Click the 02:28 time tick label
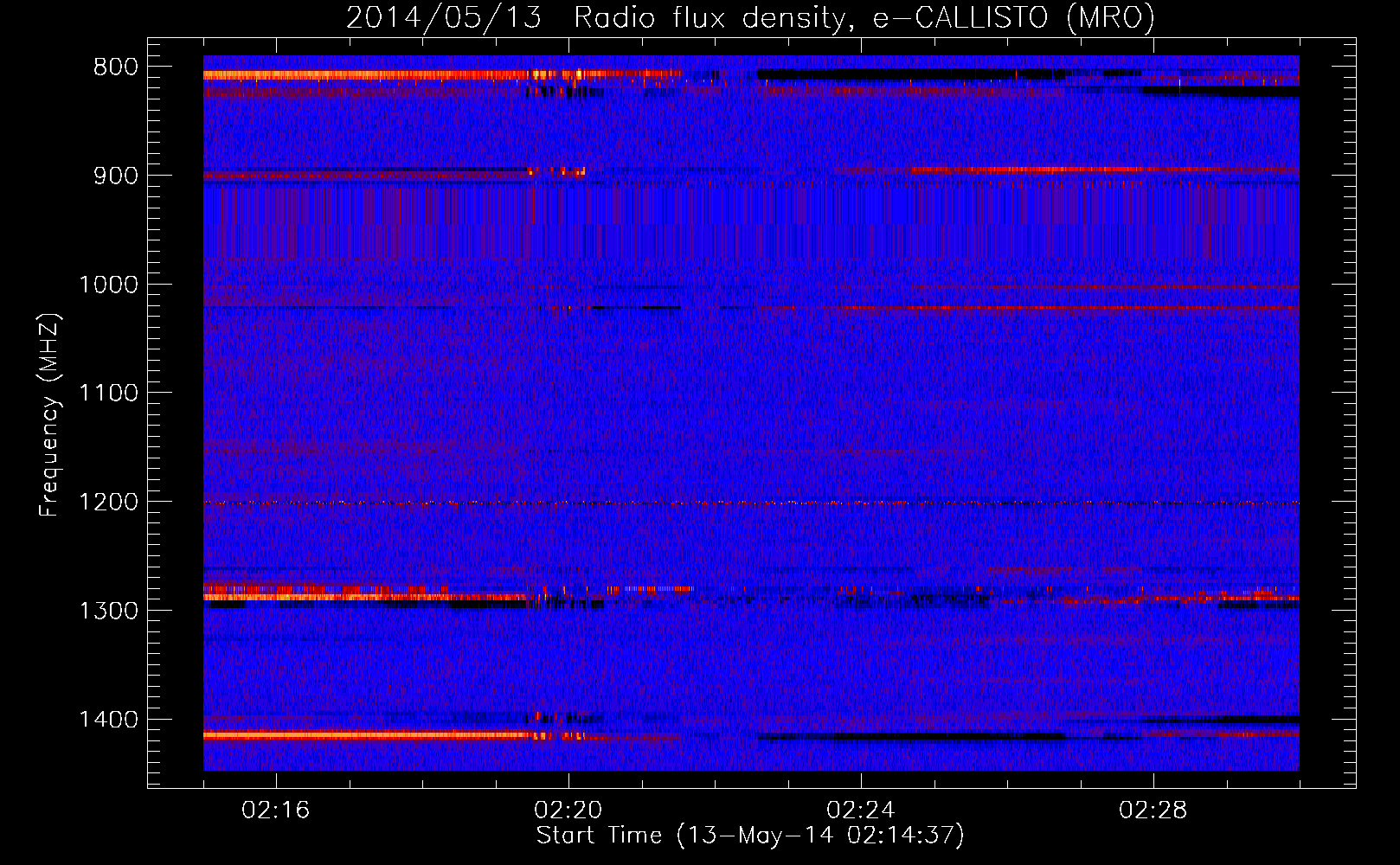 tap(1153, 811)
